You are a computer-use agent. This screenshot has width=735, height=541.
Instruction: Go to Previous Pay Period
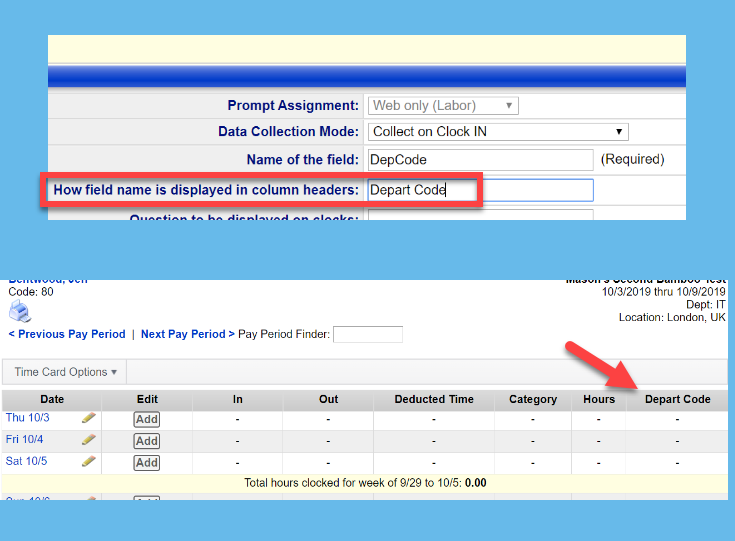click(x=67, y=334)
